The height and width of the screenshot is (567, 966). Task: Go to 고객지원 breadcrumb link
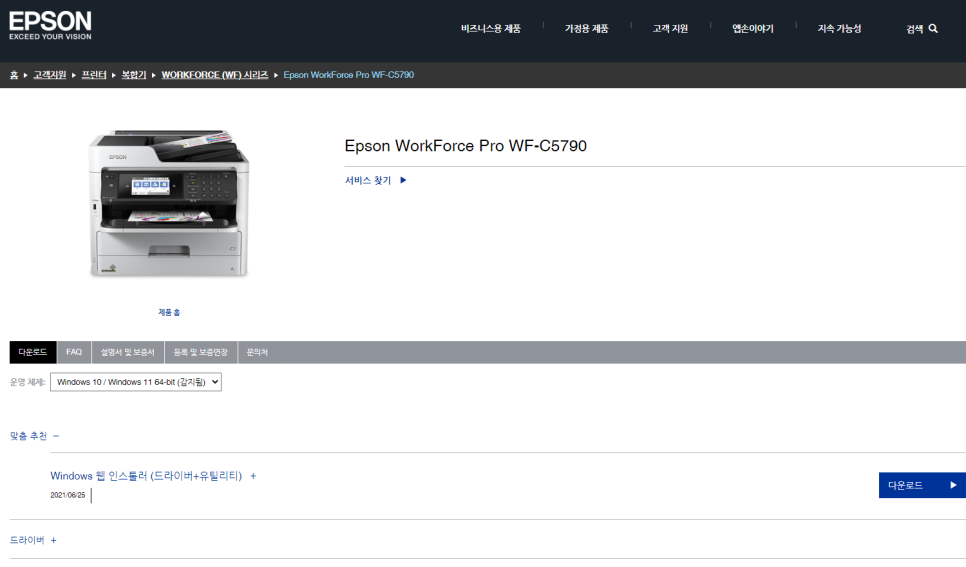coord(49,75)
